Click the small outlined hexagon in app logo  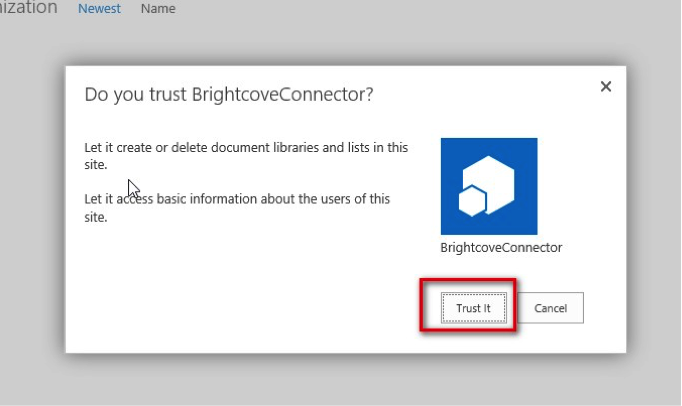pyautogui.click(x=472, y=202)
